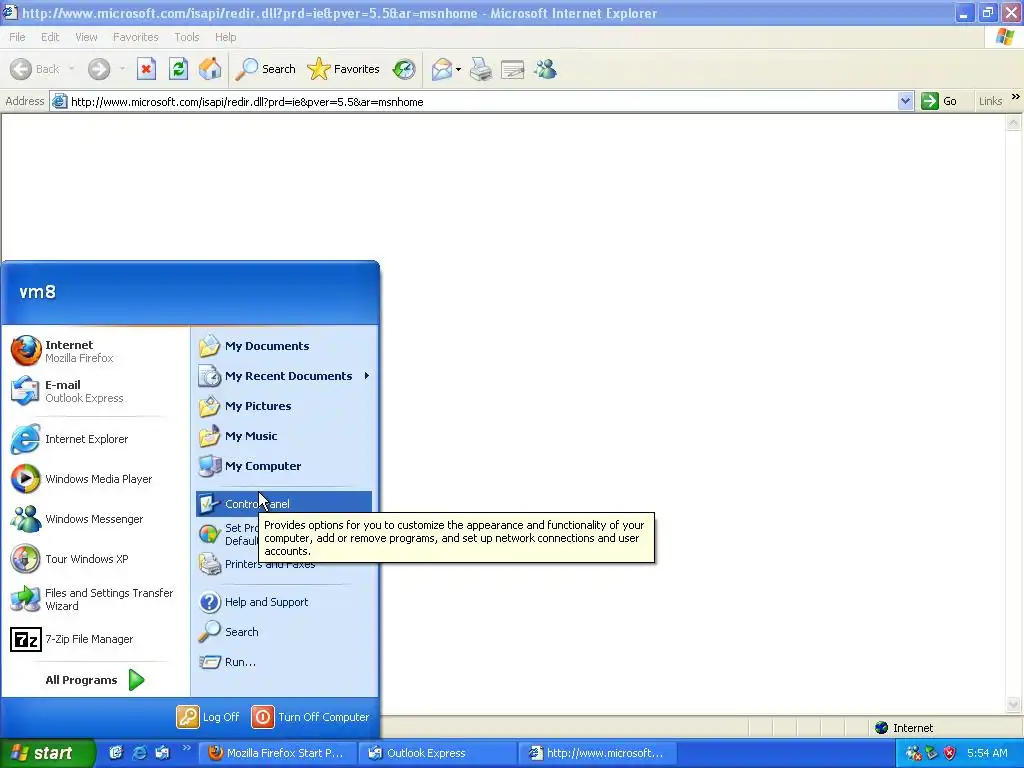Open the Run... dialog

click(284, 662)
